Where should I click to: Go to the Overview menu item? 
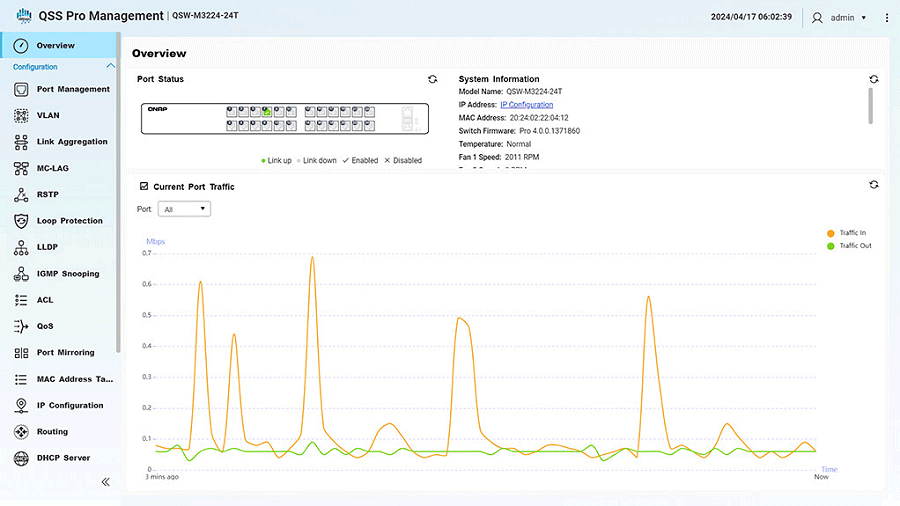tap(56, 46)
